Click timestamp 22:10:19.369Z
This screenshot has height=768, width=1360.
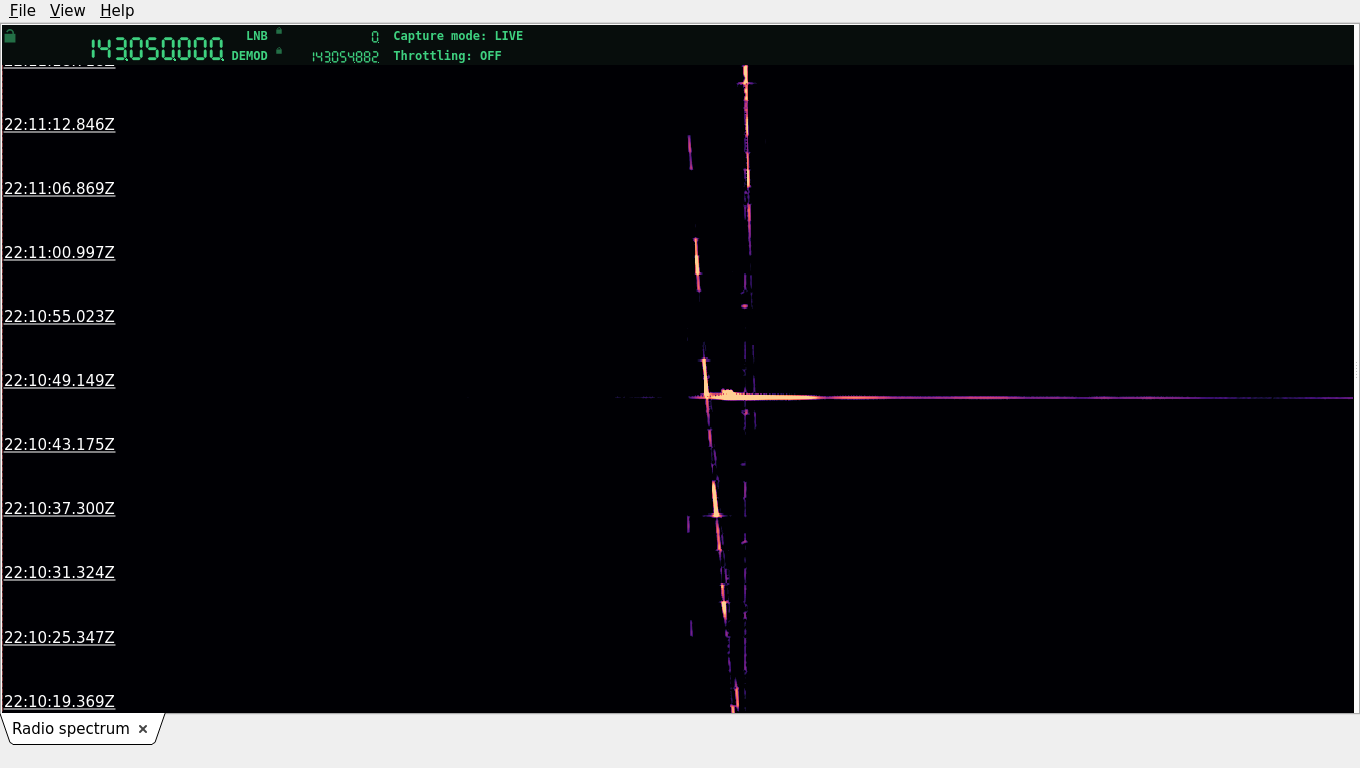(x=60, y=702)
